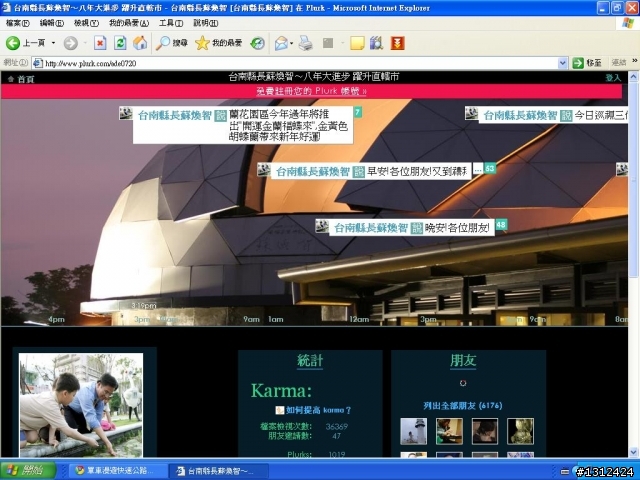Open the 檔案 (File) menu
Image resolution: width=640 pixels, height=480 pixels.
18,23
